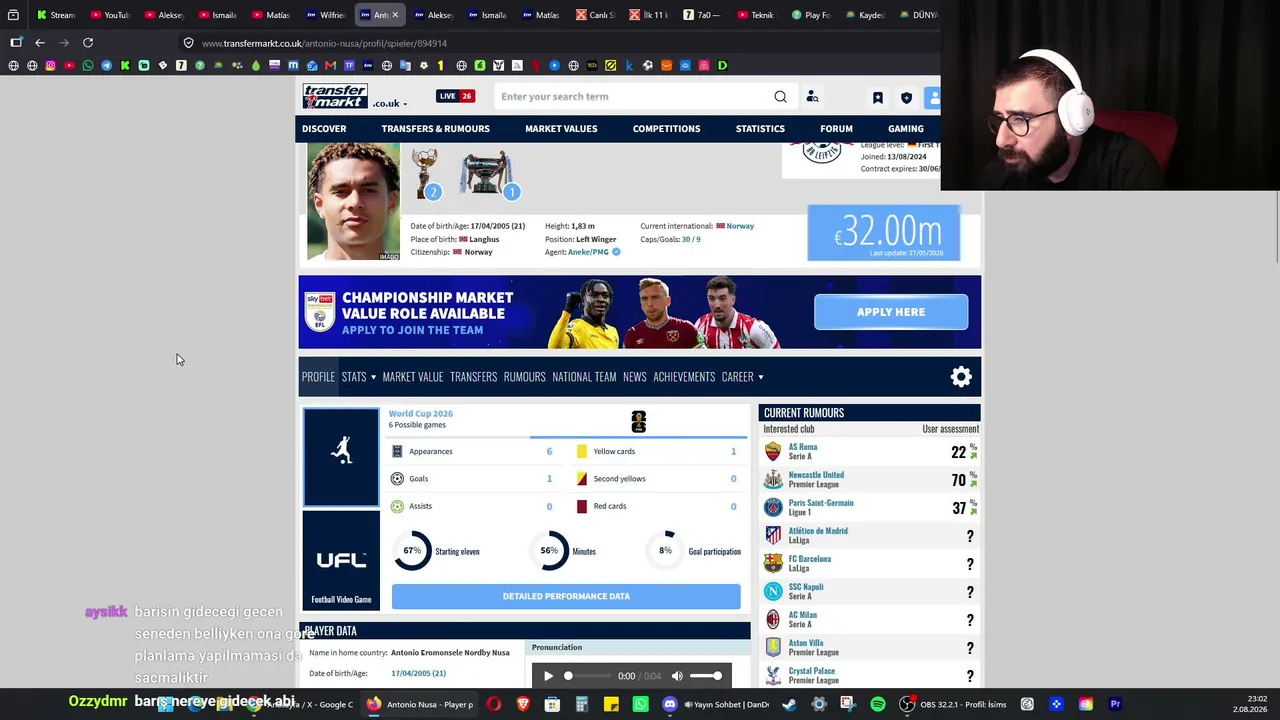Expand the CAREER dropdown menu
Image resolution: width=1280 pixels, height=720 pixels.
pos(742,377)
